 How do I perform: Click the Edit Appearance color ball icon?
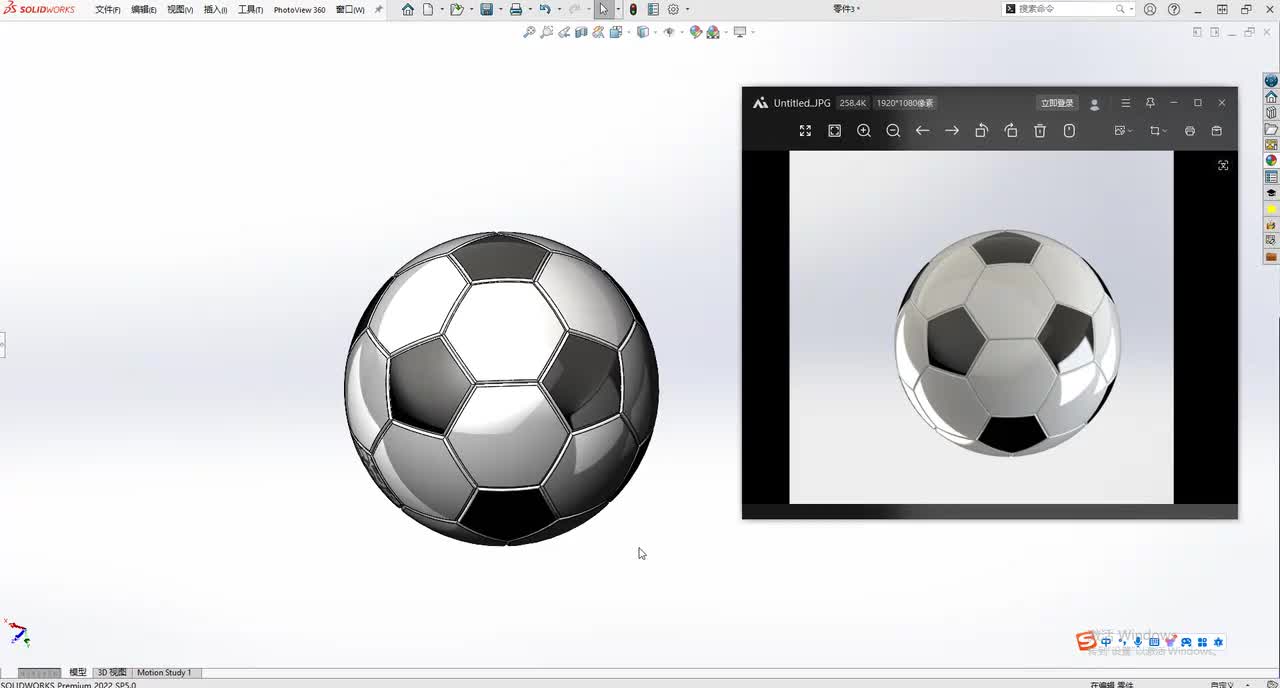(x=696, y=32)
